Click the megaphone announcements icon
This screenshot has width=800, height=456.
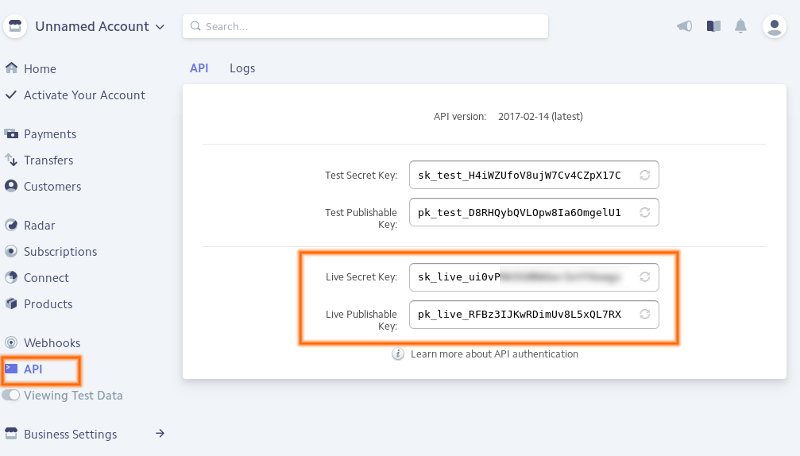tap(684, 27)
